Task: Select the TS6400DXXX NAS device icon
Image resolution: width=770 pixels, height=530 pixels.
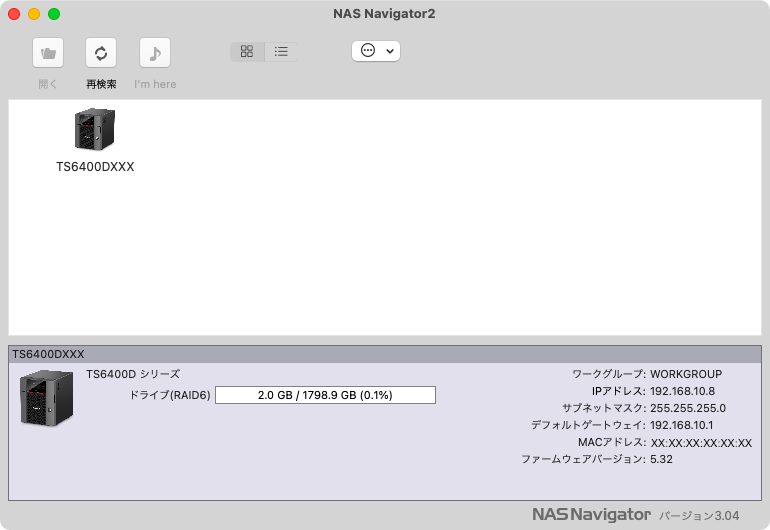Action: pyautogui.click(x=95, y=129)
